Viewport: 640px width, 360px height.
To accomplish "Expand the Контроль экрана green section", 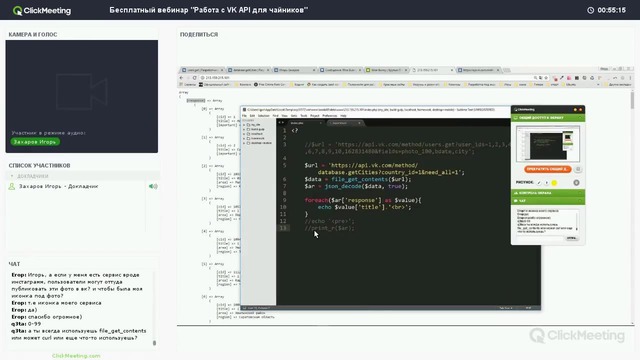I will (548, 193).
